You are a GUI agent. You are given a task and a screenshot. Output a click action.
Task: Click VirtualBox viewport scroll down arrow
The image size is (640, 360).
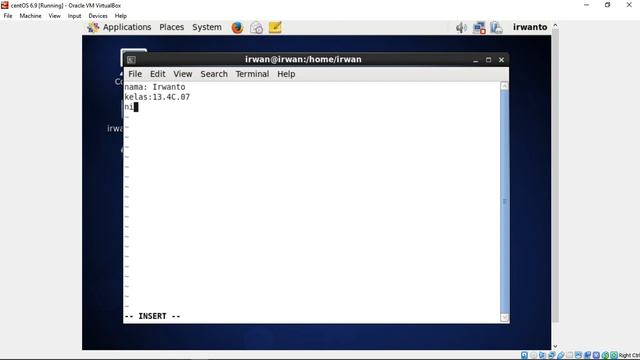pos(555,346)
